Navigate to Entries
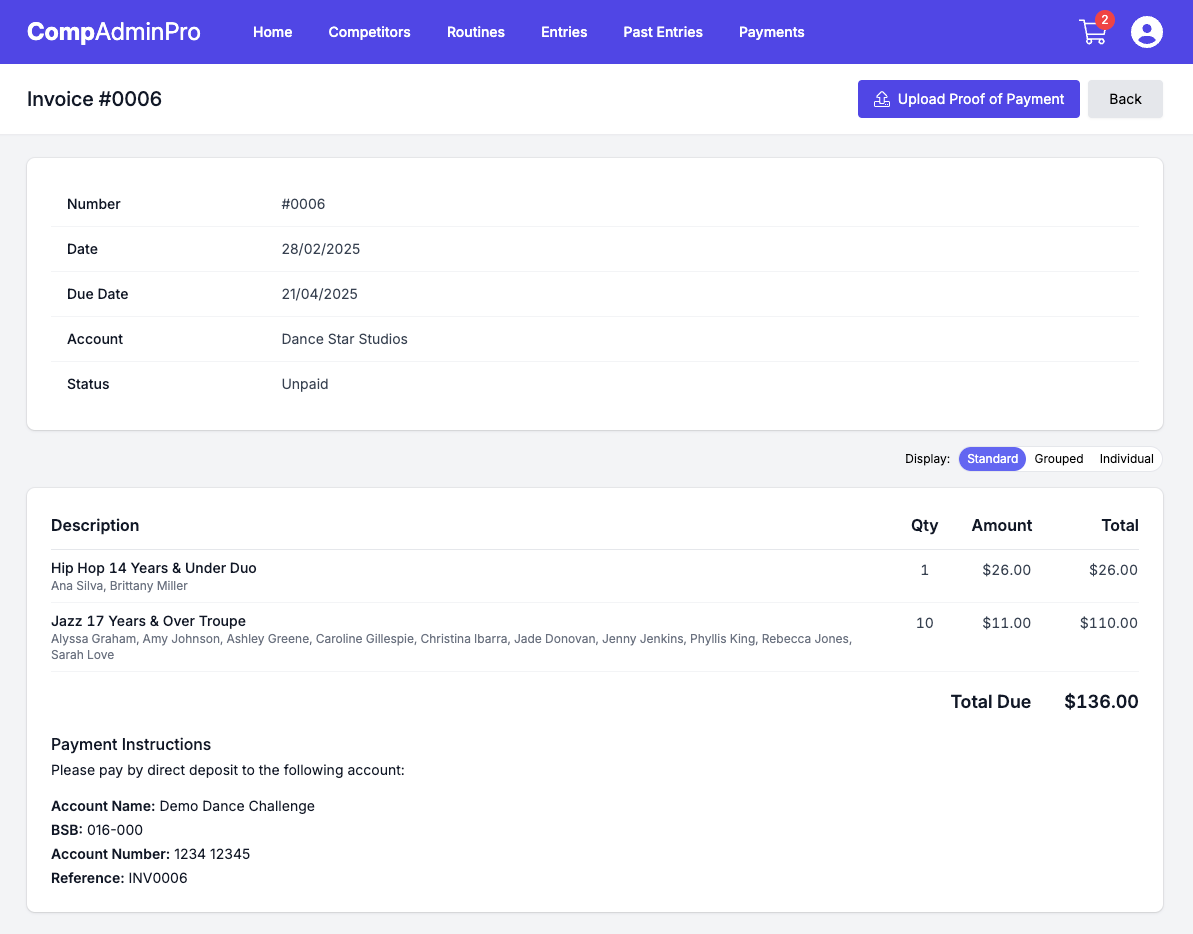Image resolution: width=1193 pixels, height=934 pixels. (564, 32)
